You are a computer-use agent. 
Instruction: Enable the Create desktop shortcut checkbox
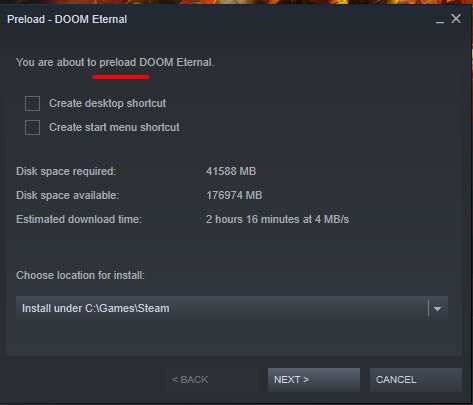[x=32, y=103]
